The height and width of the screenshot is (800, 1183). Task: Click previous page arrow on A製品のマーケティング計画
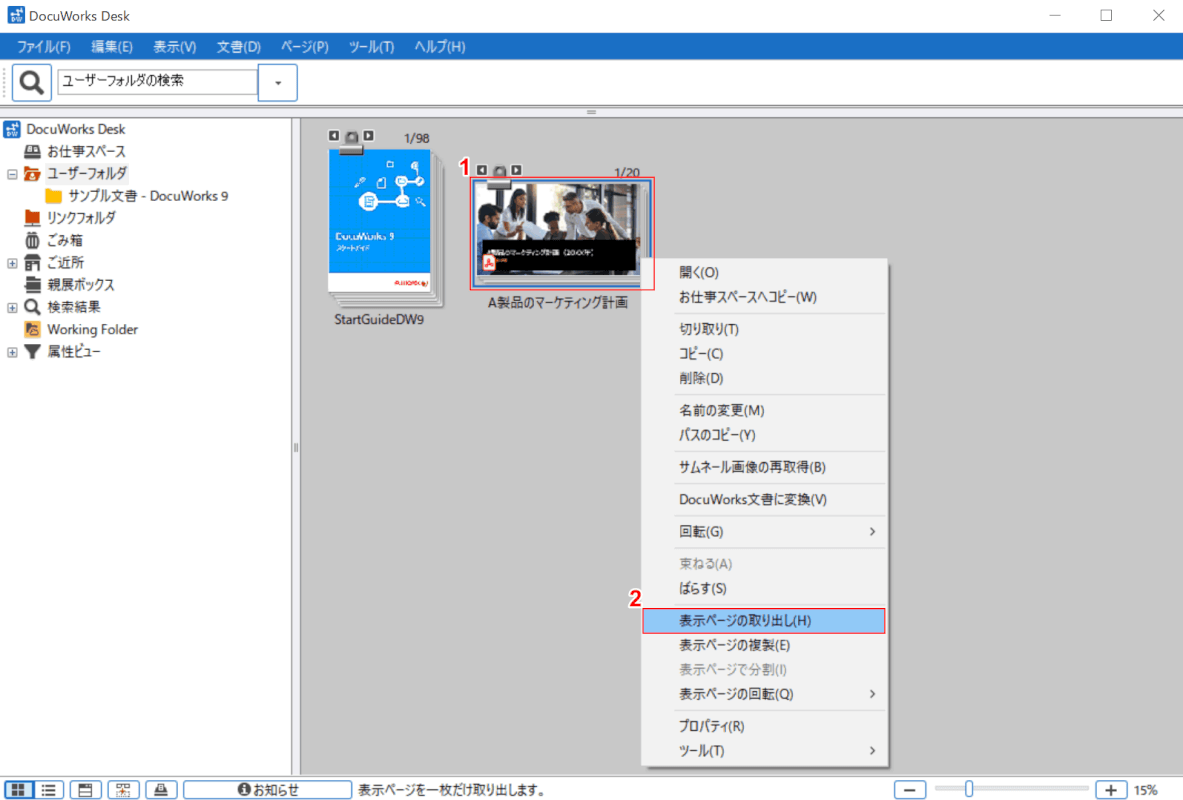(483, 170)
